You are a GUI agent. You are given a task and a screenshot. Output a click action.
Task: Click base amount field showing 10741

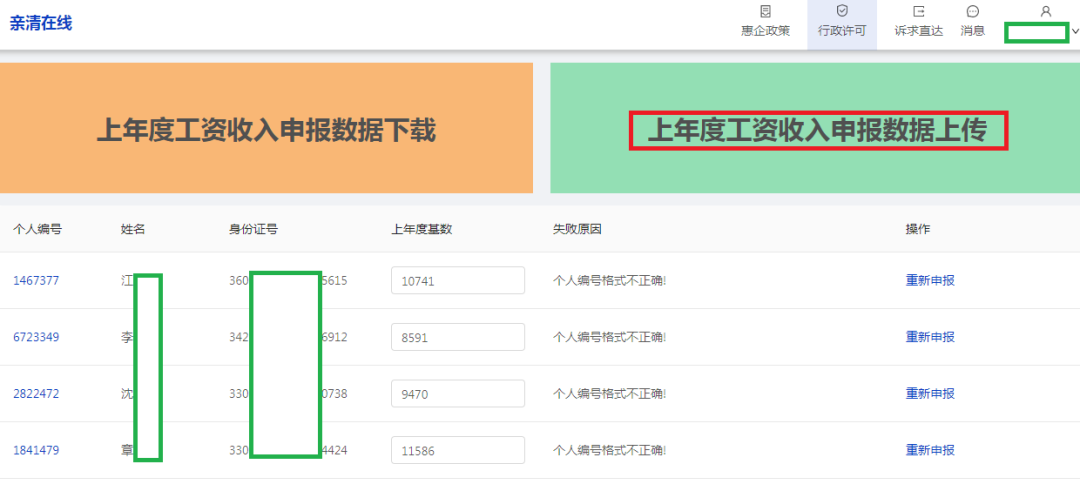pyautogui.click(x=457, y=281)
